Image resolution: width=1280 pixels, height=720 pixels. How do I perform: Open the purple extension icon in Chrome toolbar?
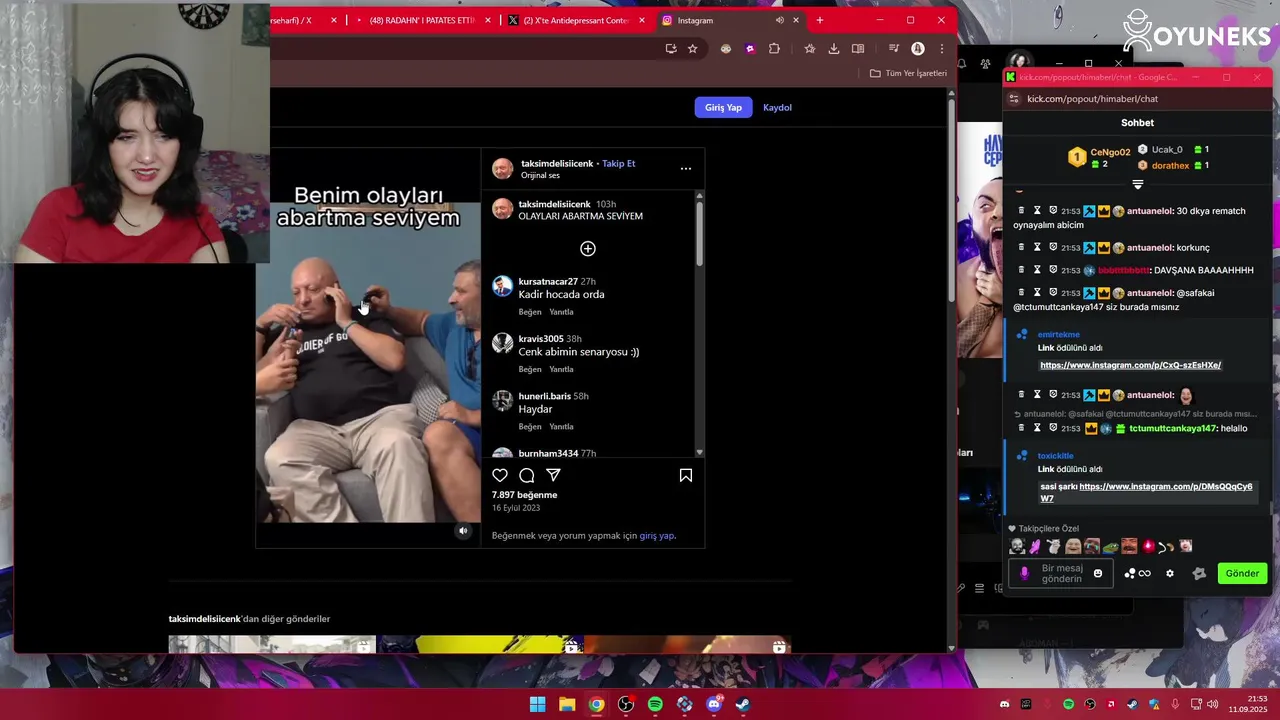coord(750,49)
